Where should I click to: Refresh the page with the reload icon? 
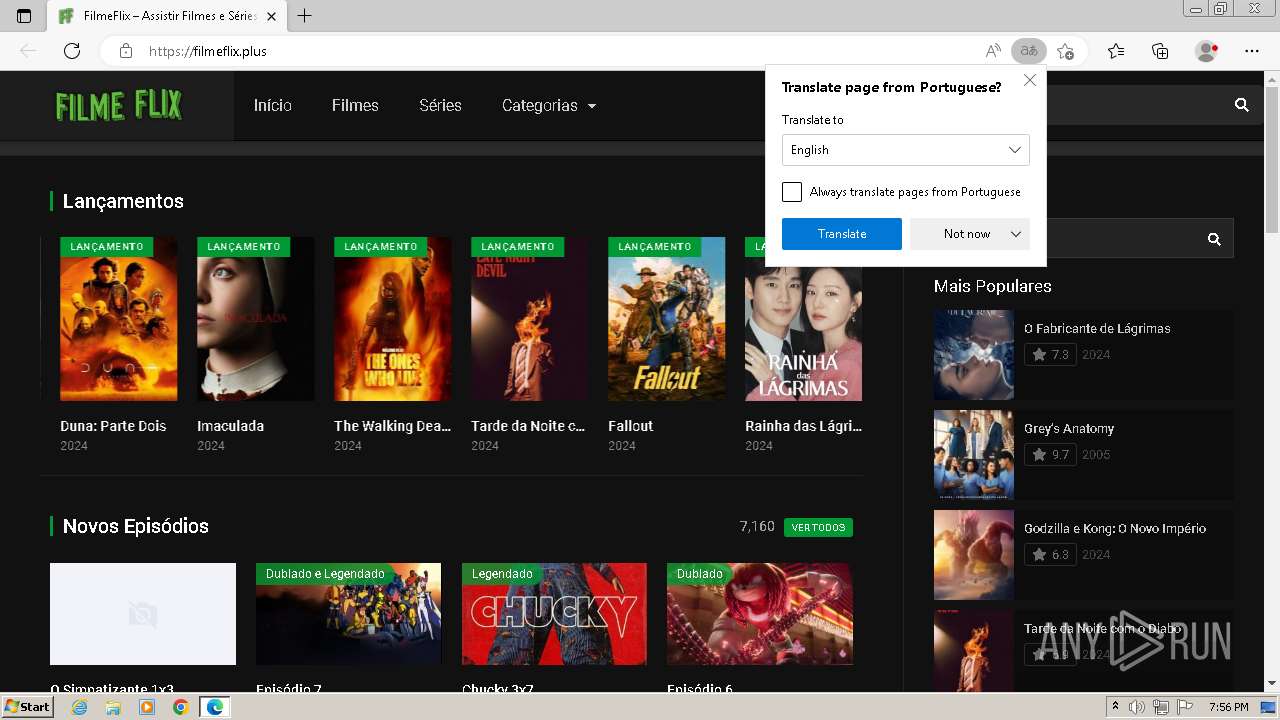coord(72,51)
